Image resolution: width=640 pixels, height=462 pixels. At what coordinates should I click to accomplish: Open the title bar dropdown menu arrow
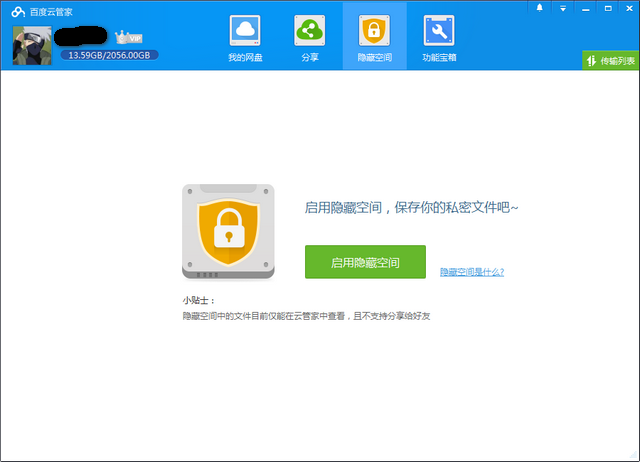(563, 8)
